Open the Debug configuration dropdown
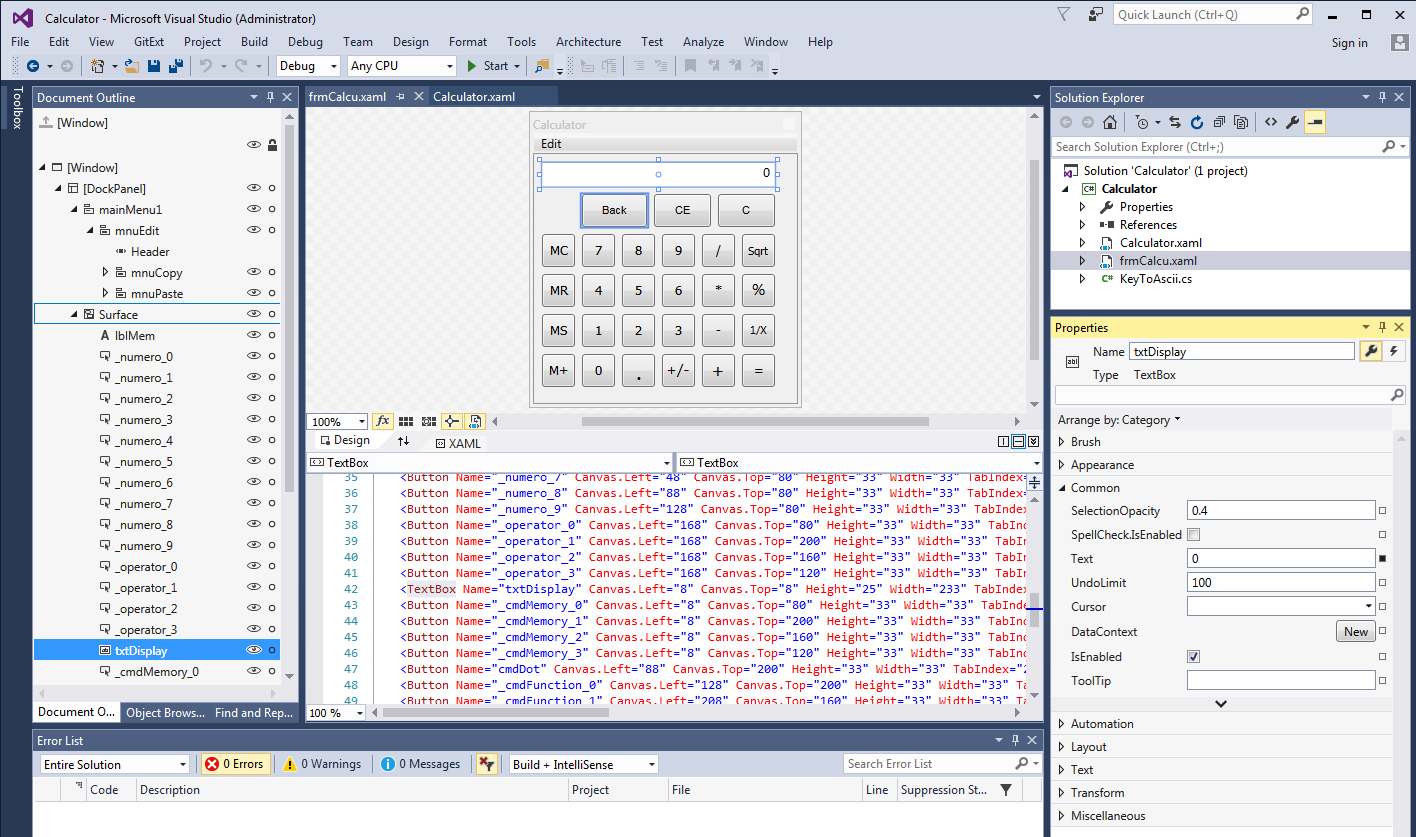 [x=309, y=66]
